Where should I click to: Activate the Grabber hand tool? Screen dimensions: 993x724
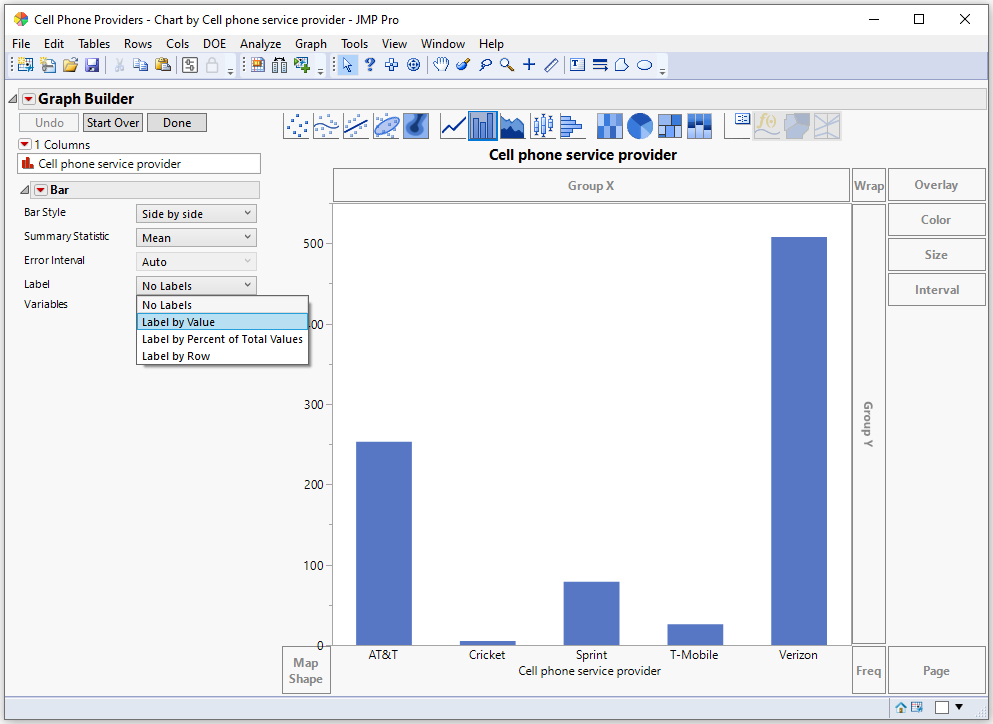click(x=441, y=64)
